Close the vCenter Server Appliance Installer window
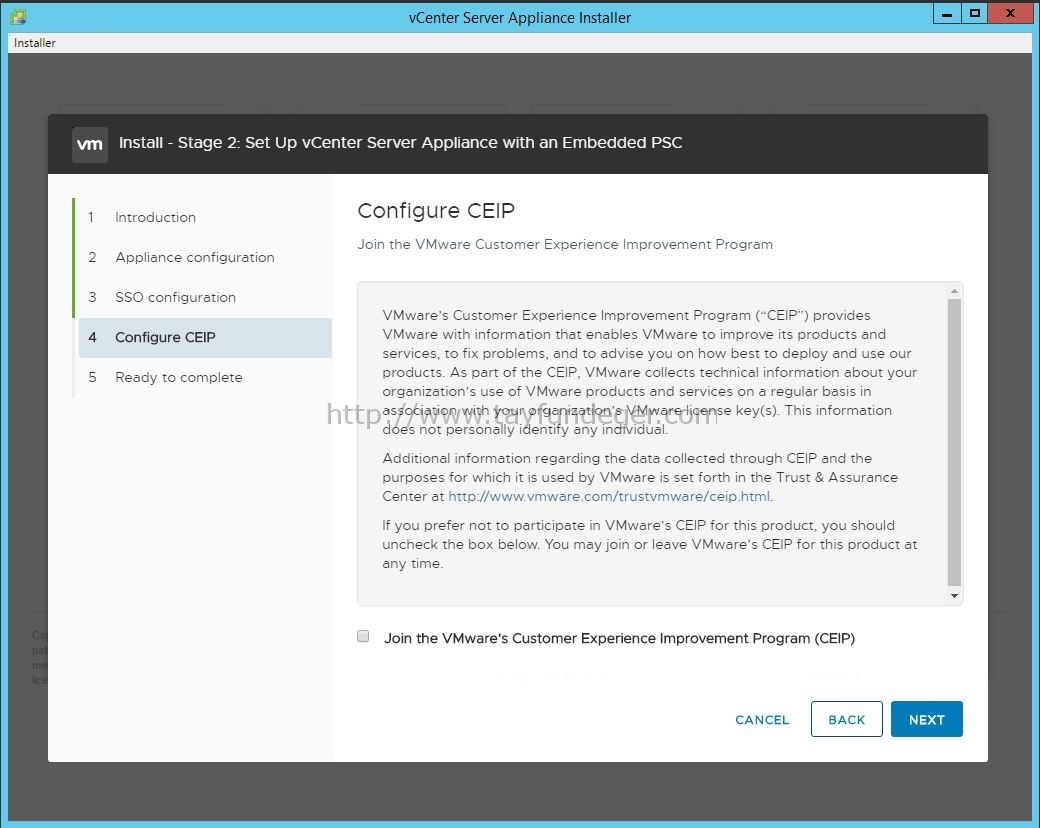 tap(1009, 13)
